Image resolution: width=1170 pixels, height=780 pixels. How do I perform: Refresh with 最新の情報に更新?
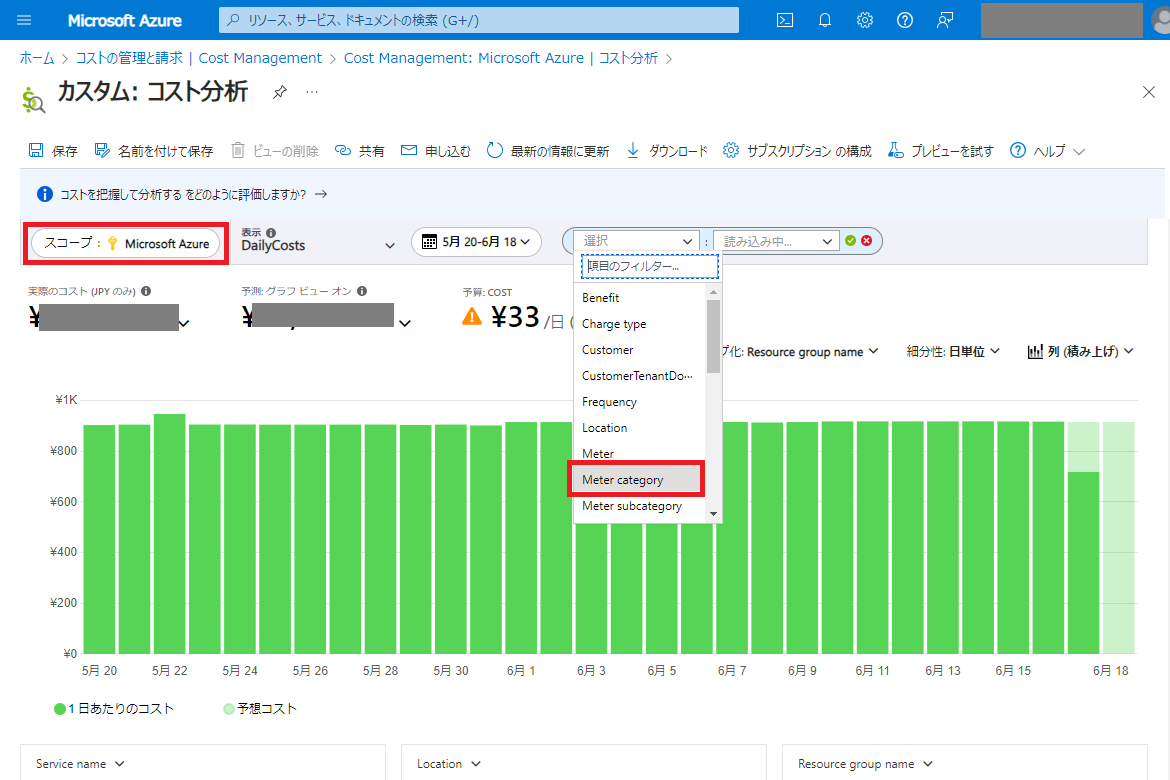(548, 151)
